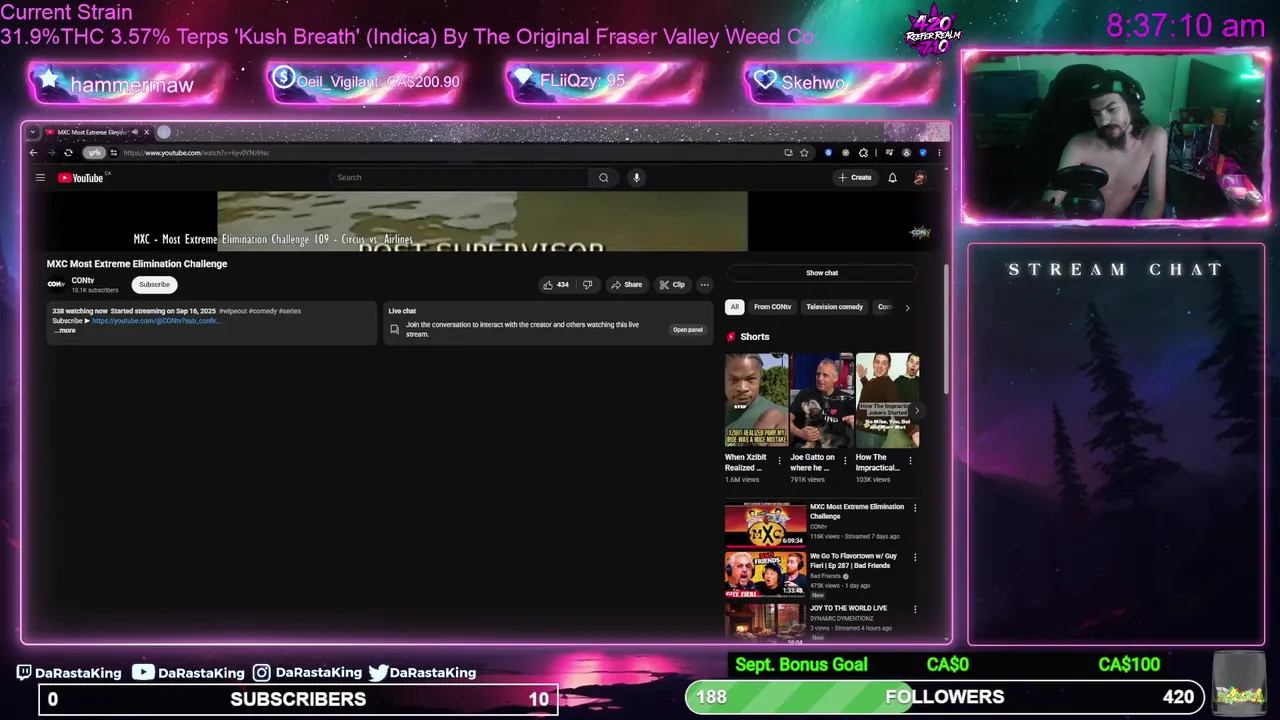Open options for MXC Most Extreme sidebar video
The height and width of the screenshot is (720, 1280).
[915, 508]
